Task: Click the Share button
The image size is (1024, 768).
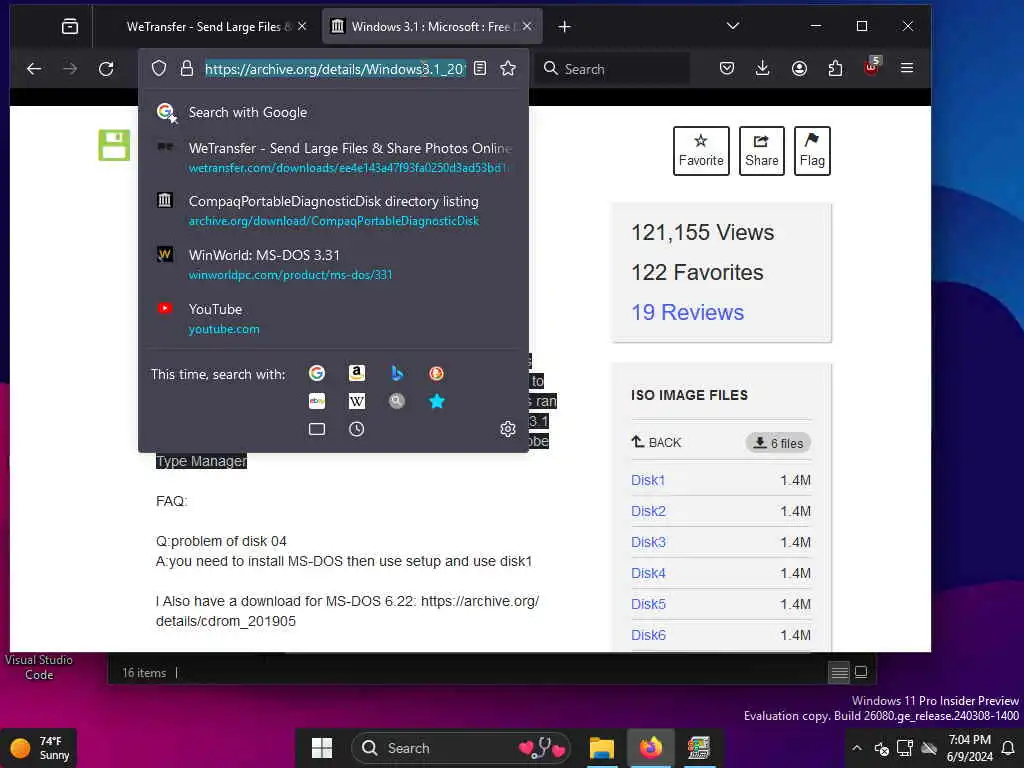Action: click(x=761, y=151)
